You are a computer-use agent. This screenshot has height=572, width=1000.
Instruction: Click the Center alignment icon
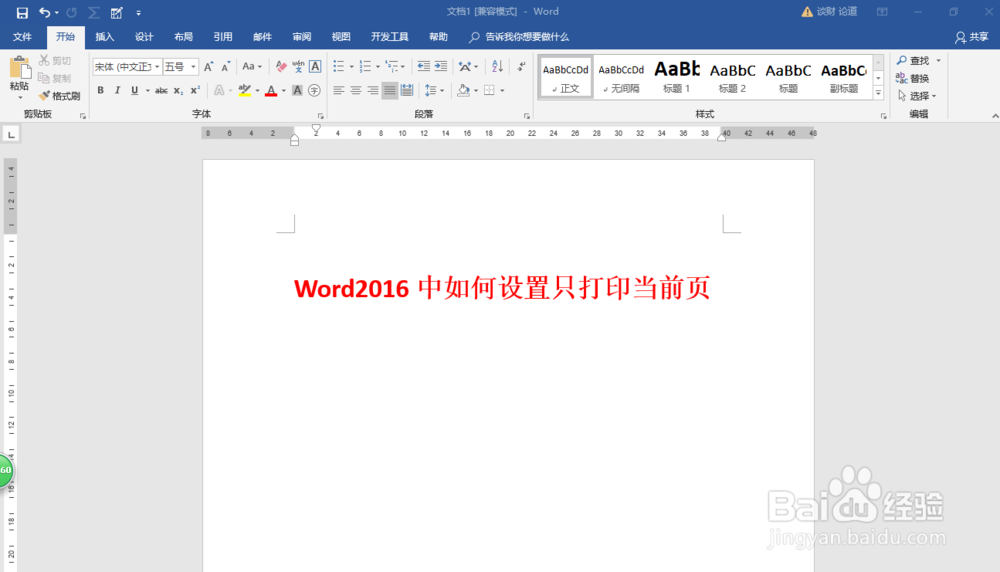356,91
